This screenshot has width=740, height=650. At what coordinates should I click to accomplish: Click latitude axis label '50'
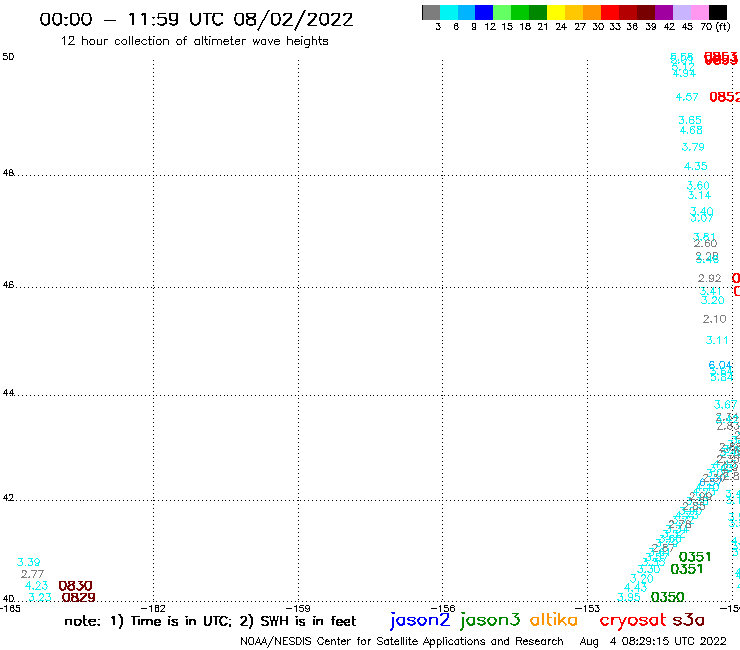[x=8, y=57]
